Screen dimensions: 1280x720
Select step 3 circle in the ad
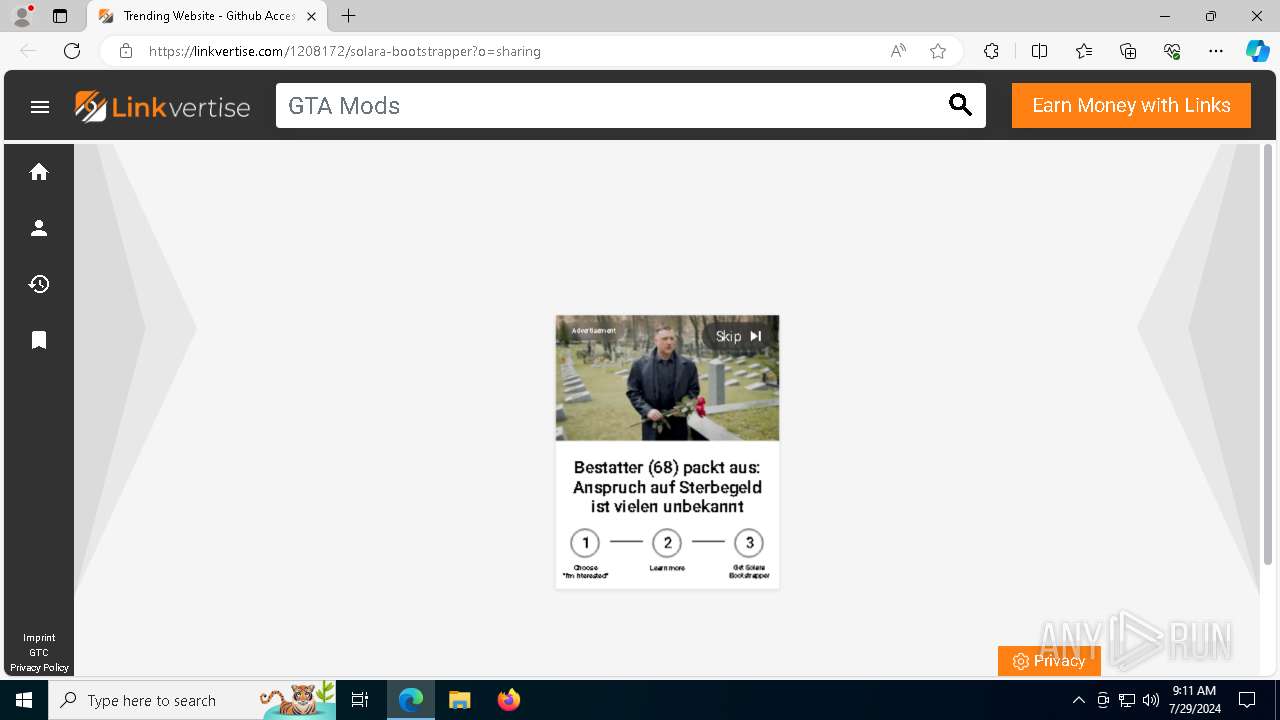coord(749,543)
